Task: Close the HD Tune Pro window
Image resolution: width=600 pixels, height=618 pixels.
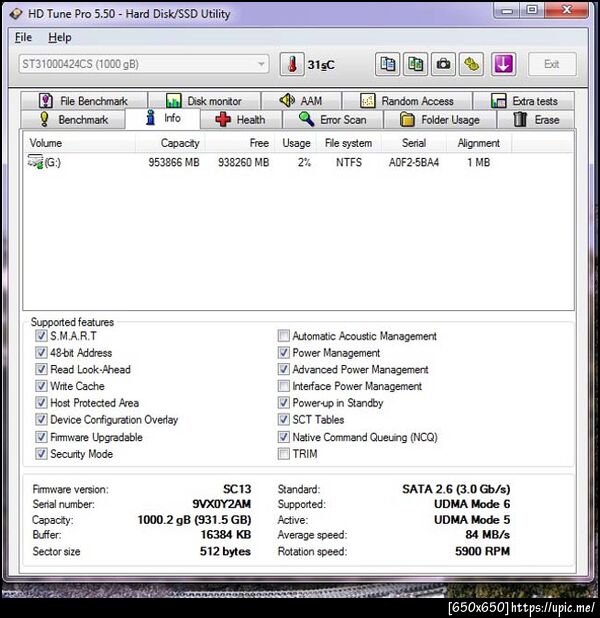Action: pyautogui.click(x=566, y=11)
